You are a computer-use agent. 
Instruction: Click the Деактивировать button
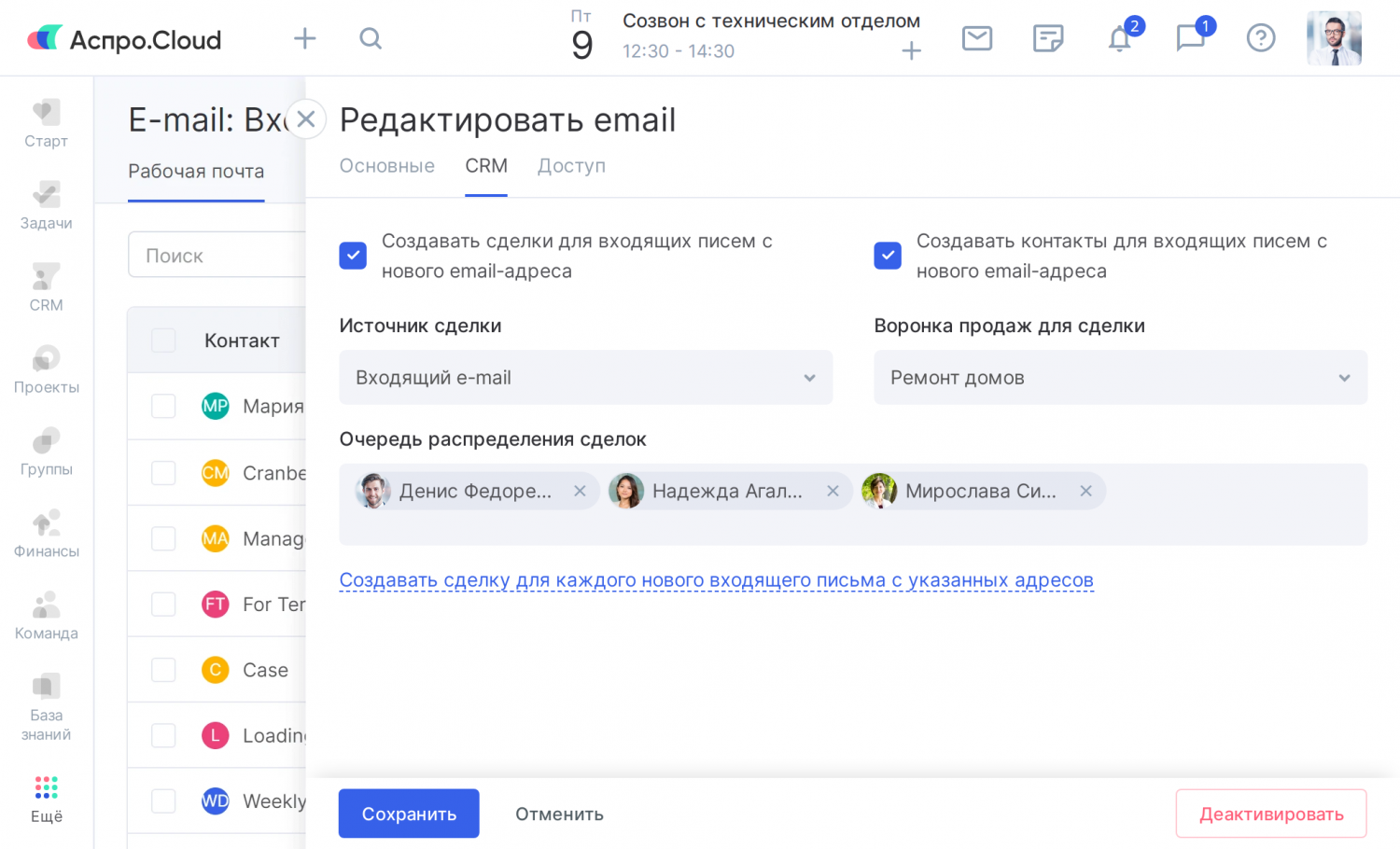1271,814
